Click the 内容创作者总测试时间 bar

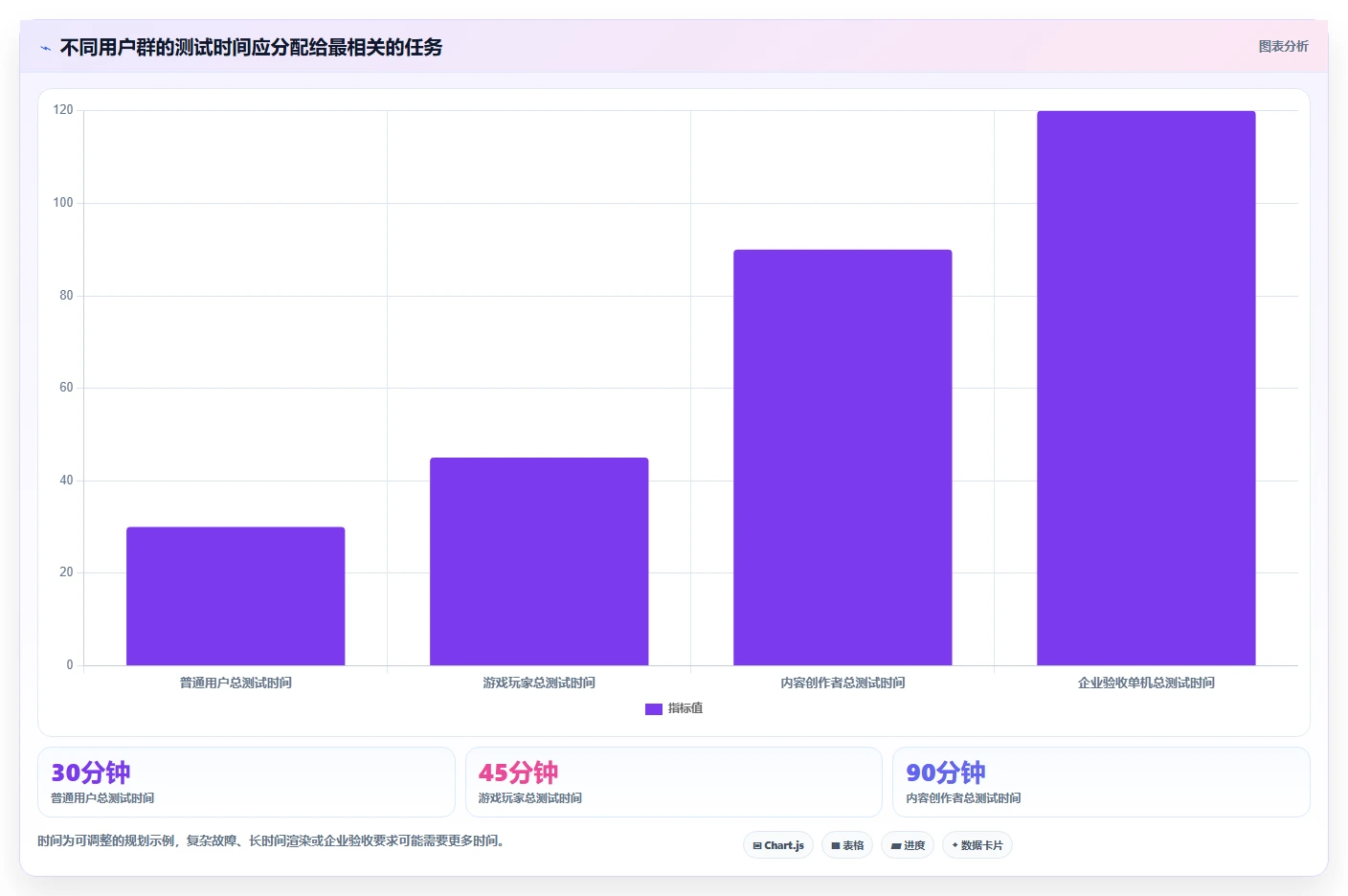point(842,458)
